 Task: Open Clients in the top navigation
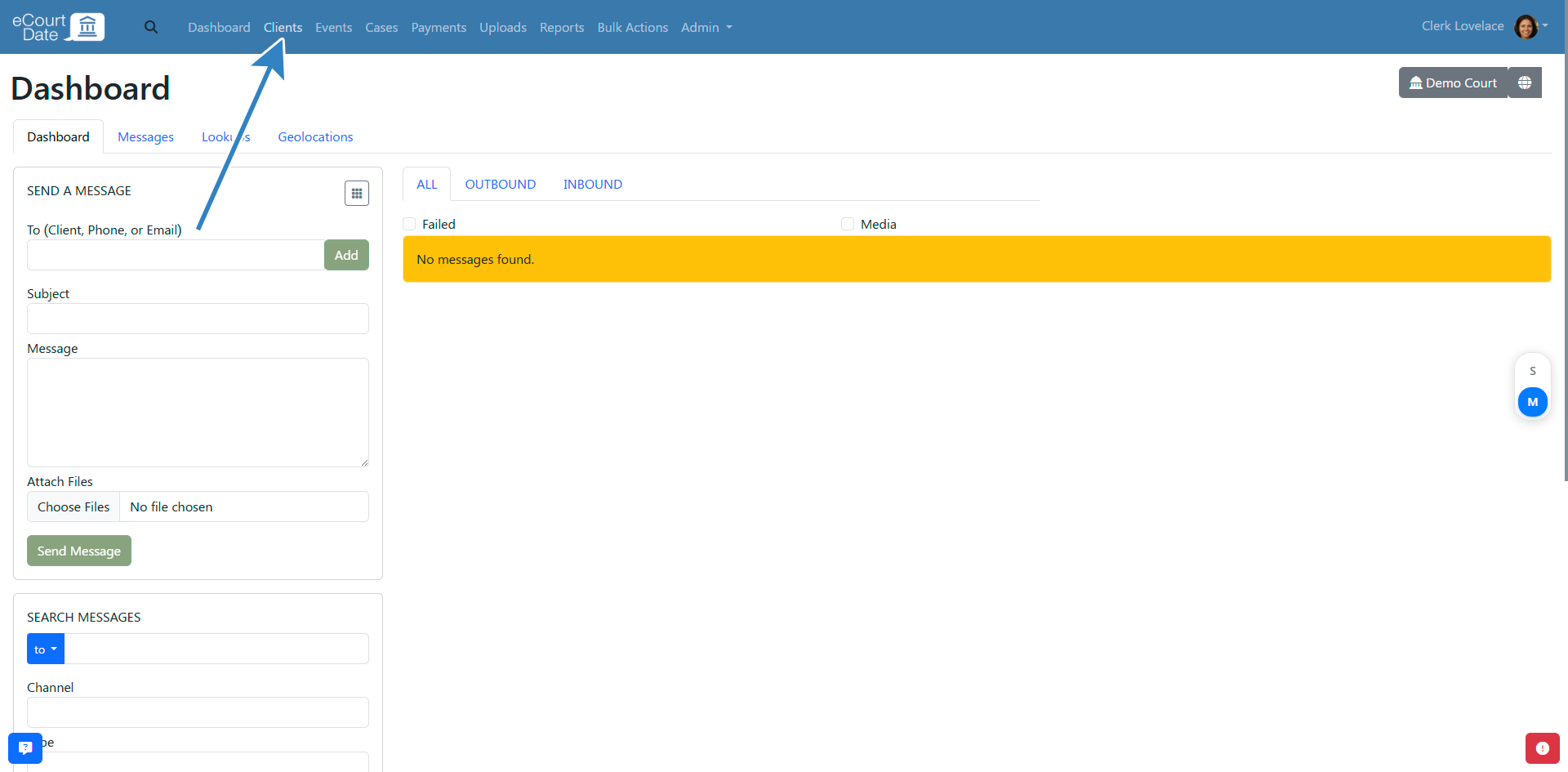[283, 27]
